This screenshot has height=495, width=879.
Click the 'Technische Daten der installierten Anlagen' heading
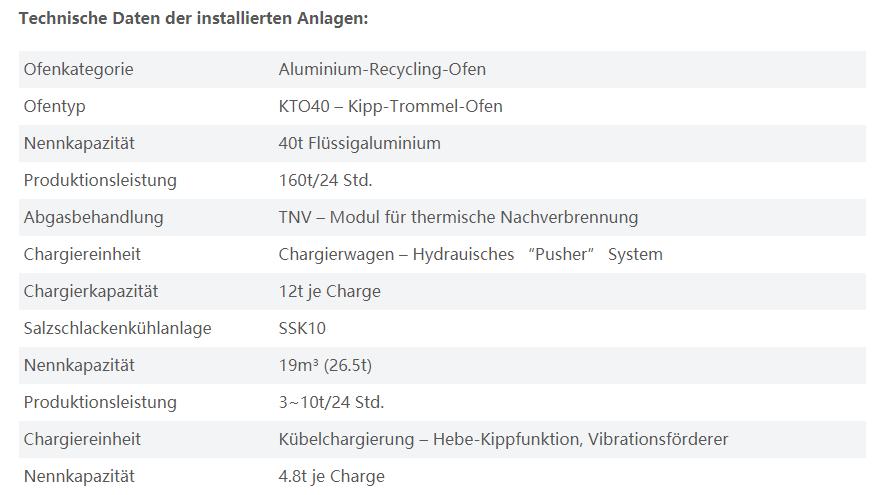194,18
